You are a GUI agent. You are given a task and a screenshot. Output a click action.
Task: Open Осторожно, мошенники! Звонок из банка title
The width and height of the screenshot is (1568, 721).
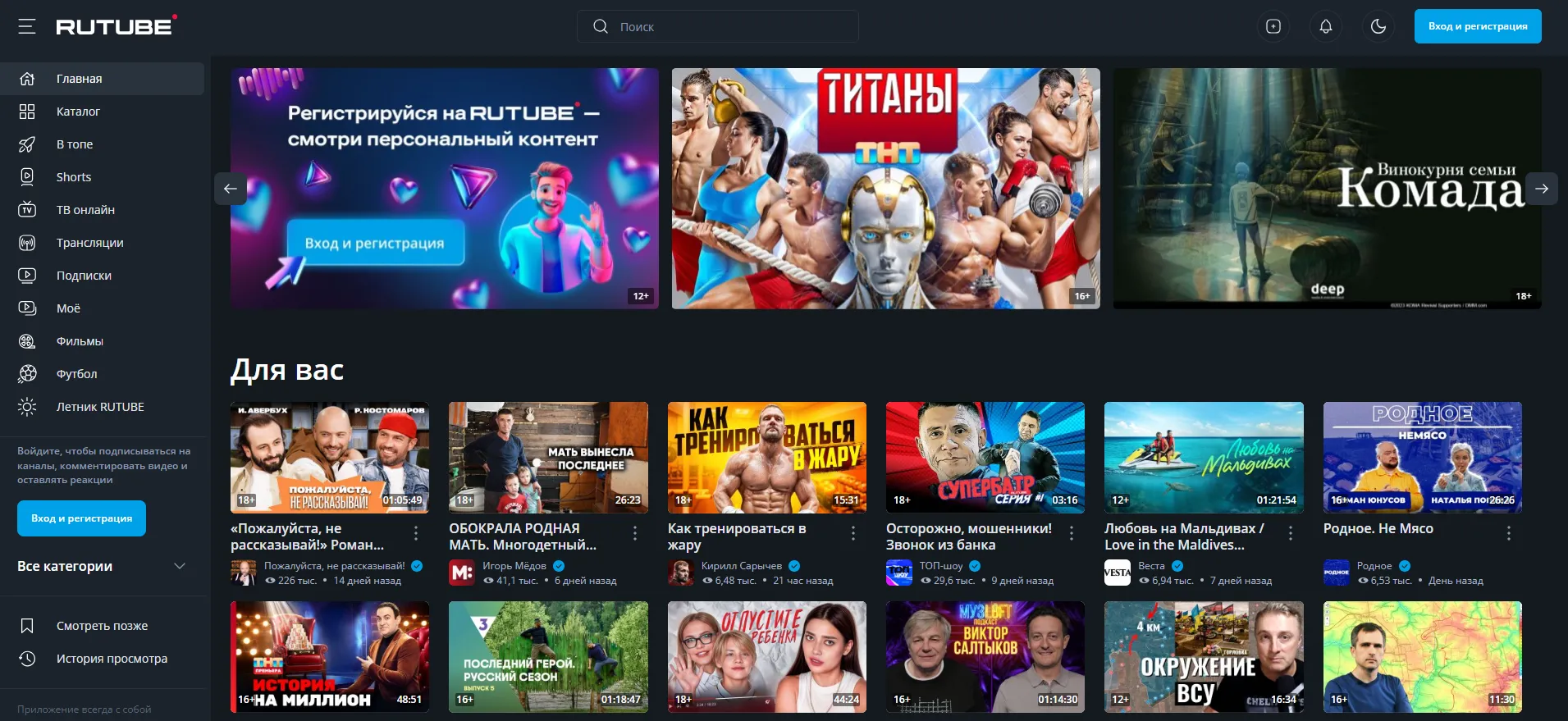969,536
